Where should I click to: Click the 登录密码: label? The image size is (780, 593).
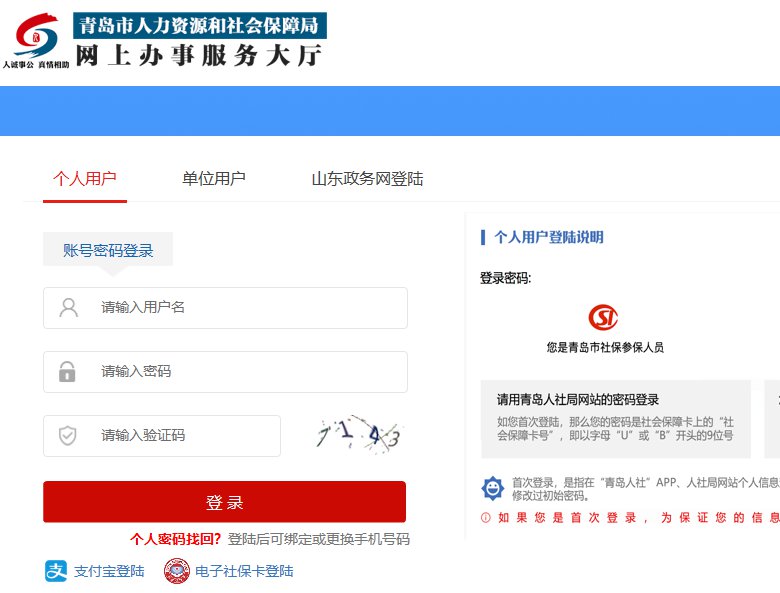point(505,278)
